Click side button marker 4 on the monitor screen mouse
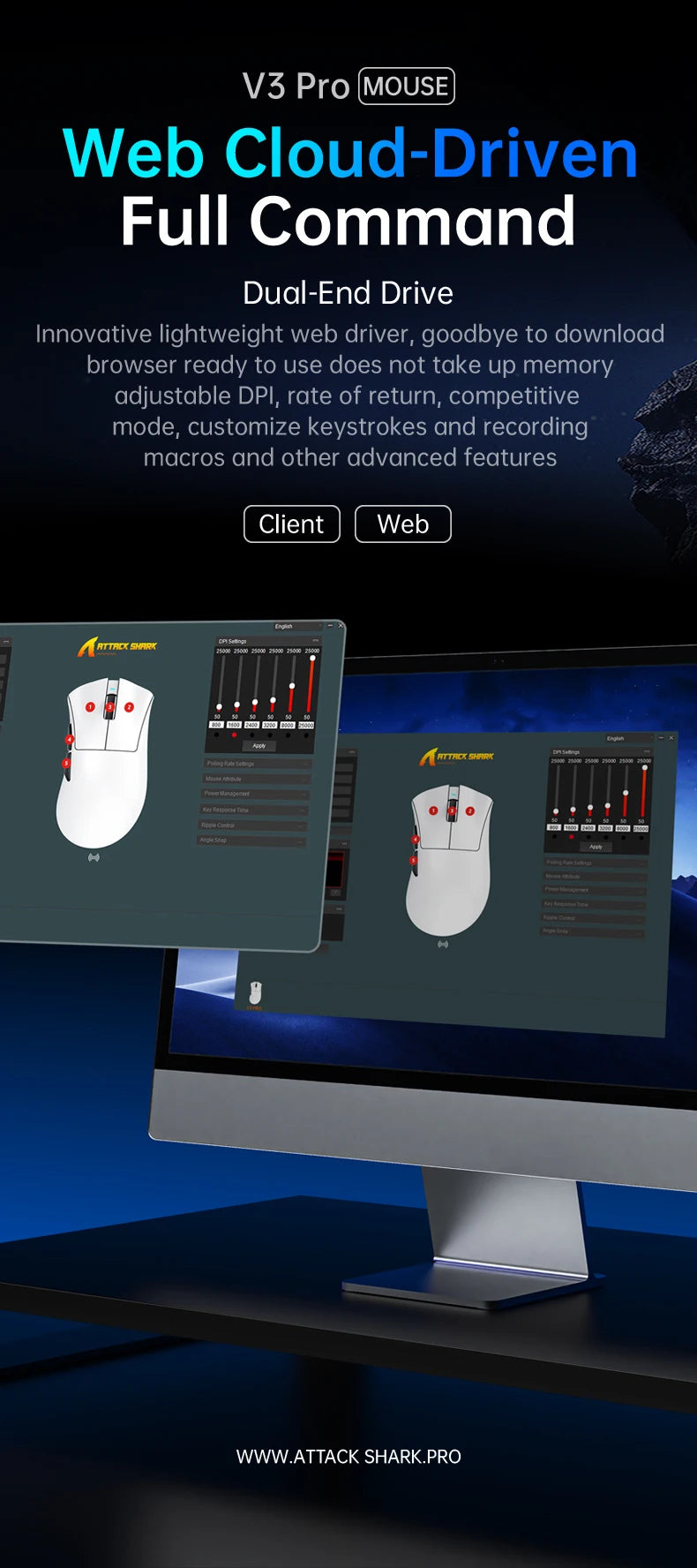The image size is (697, 1568). pos(416,840)
